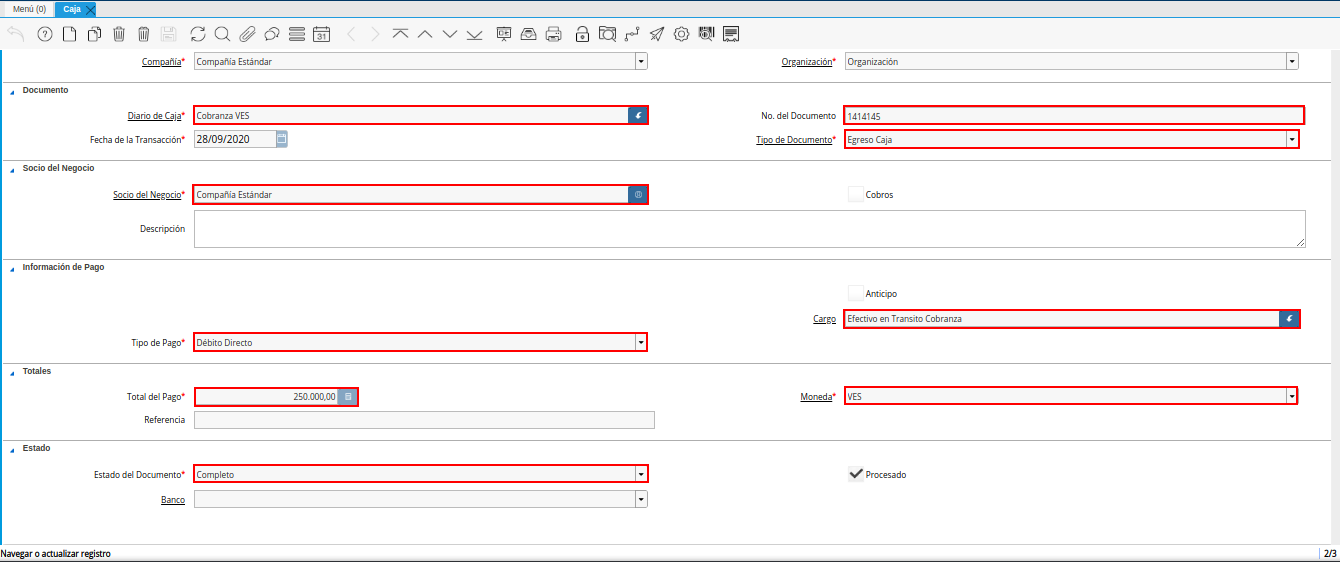The image size is (1340, 562).
Task: Open the Estado del Documento dropdown
Action: point(641,474)
